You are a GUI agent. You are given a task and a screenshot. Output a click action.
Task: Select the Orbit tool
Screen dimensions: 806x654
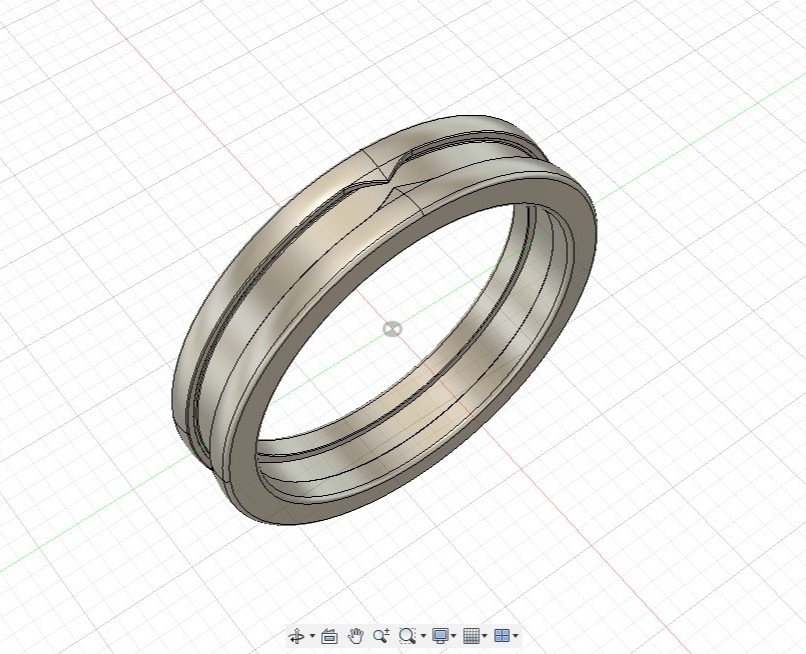297,635
